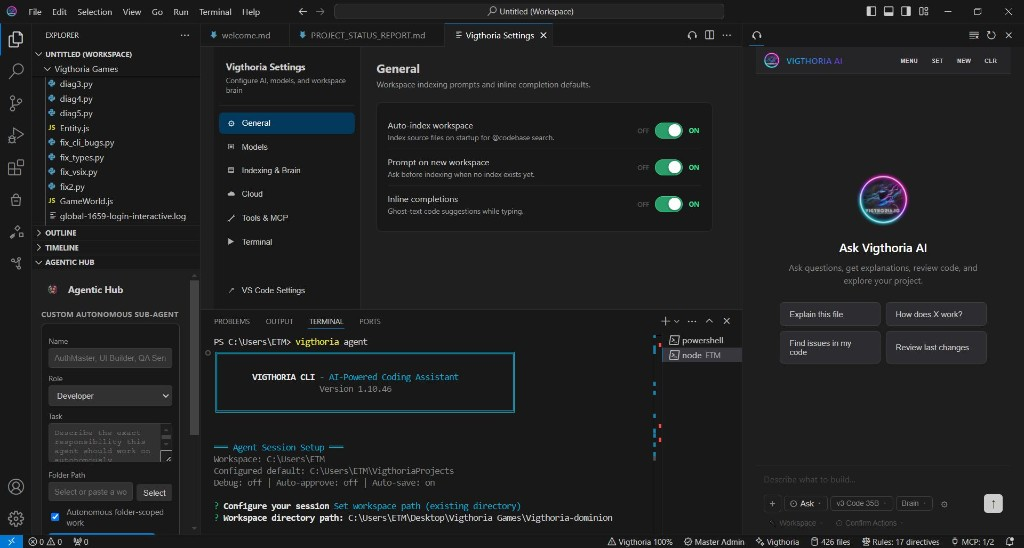Screen dimensions: 1024x548
Task: Open the Role dropdown showing Developer
Action: (x=110, y=396)
